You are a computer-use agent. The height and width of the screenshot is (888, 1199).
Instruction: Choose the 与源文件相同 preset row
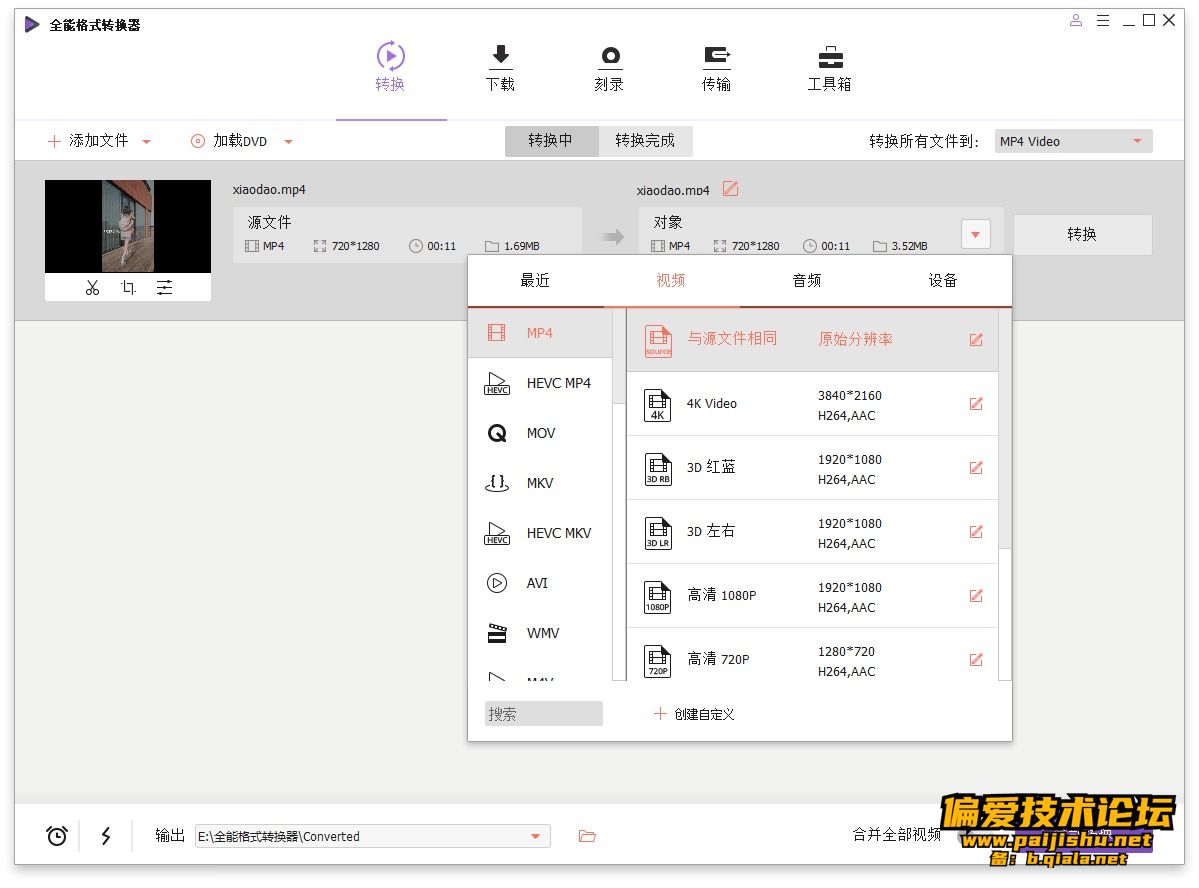(x=812, y=340)
